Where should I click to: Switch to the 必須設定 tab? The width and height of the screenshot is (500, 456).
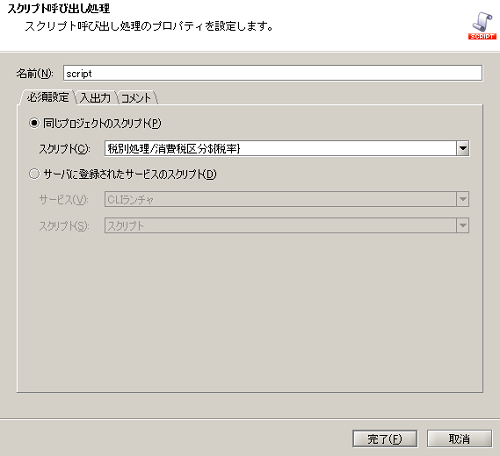tap(48, 97)
